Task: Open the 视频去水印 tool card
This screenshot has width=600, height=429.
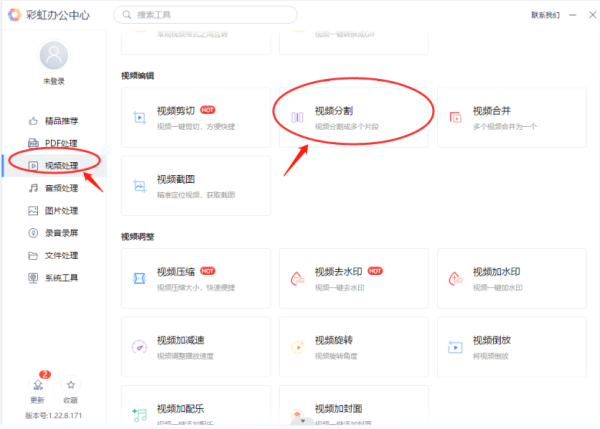Action: point(354,278)
